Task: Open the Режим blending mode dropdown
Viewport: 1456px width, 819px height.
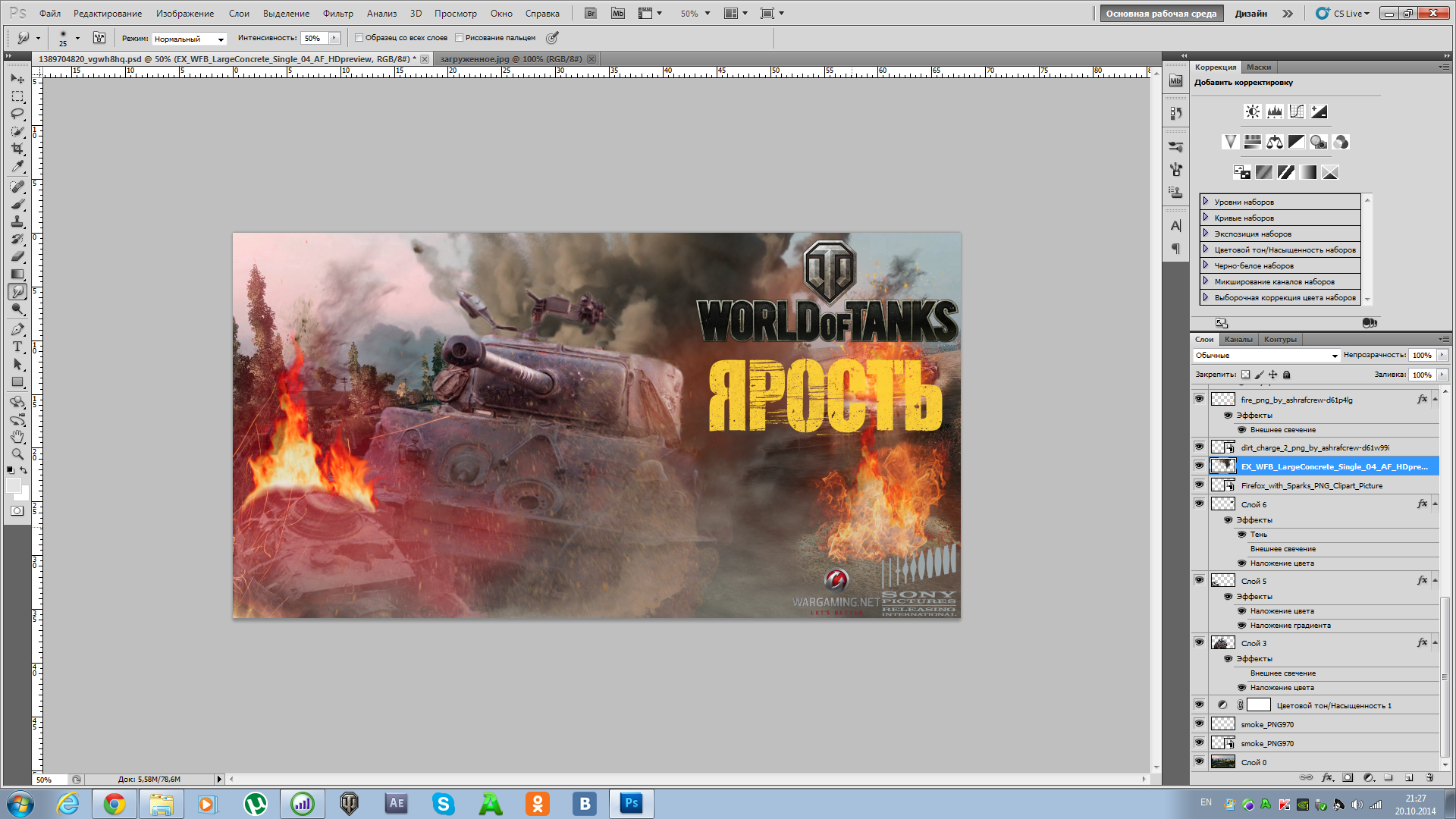Action: [x=189, y=39]
